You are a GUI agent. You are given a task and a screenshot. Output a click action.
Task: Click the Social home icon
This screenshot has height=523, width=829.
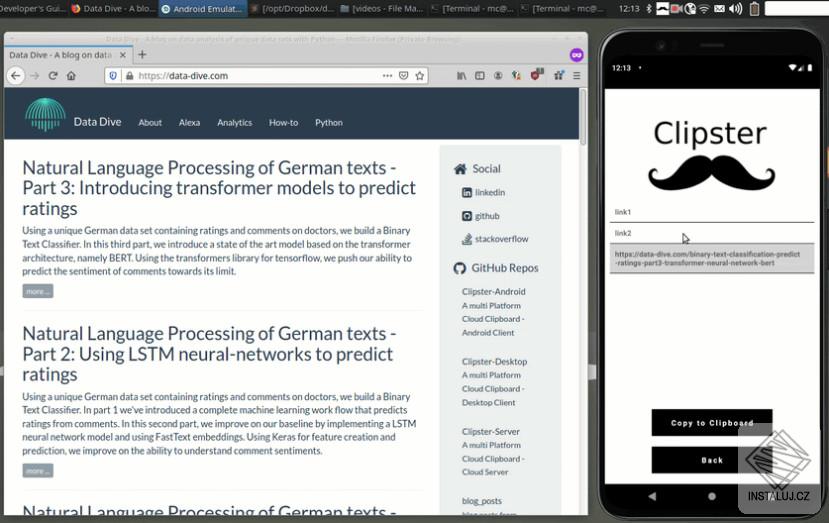tap(460, 169)
